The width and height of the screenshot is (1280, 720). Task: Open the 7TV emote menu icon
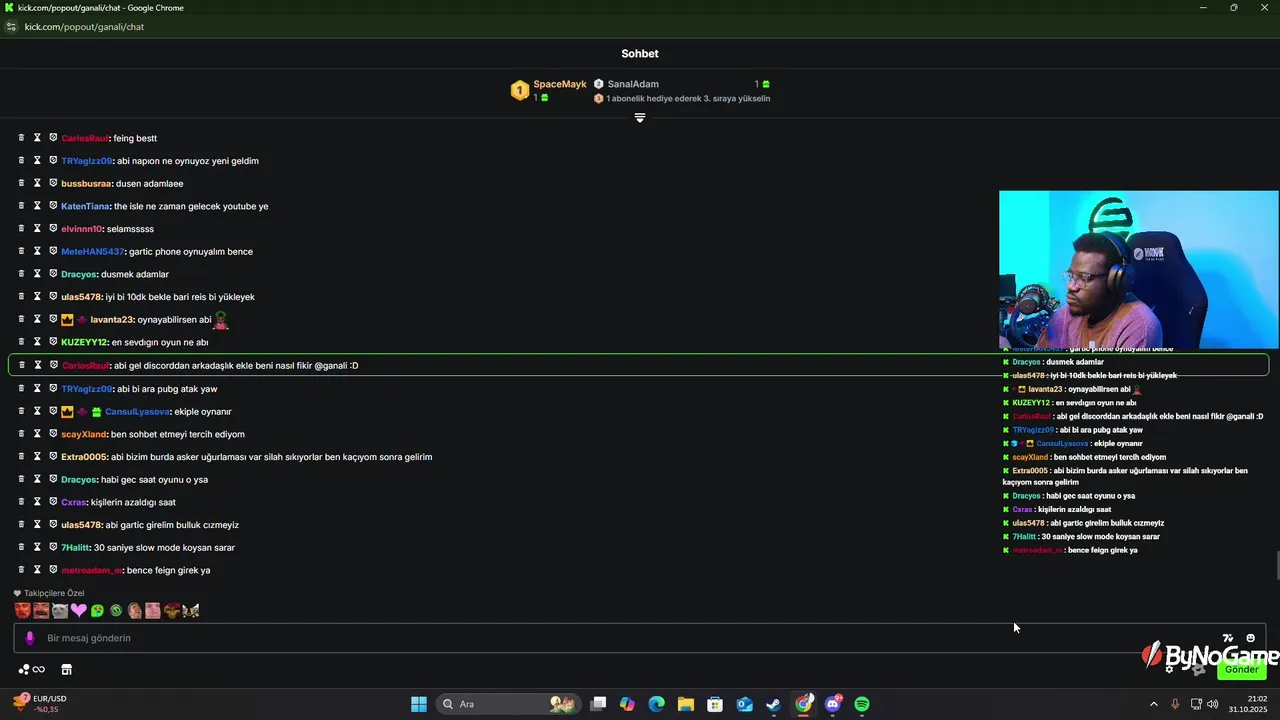coord(1228,638)
